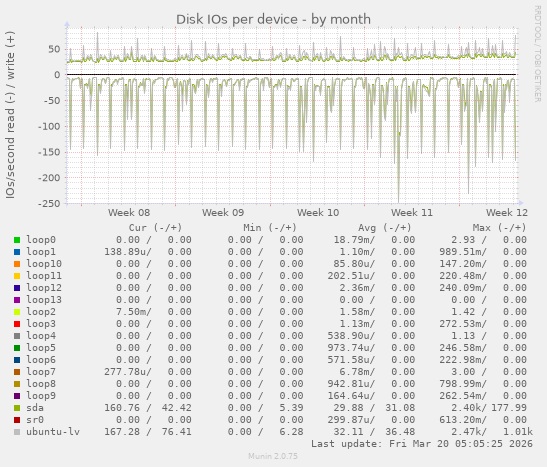Select the loop4 device label
This screenshot has height=467, width=547.
pos(41,336)
